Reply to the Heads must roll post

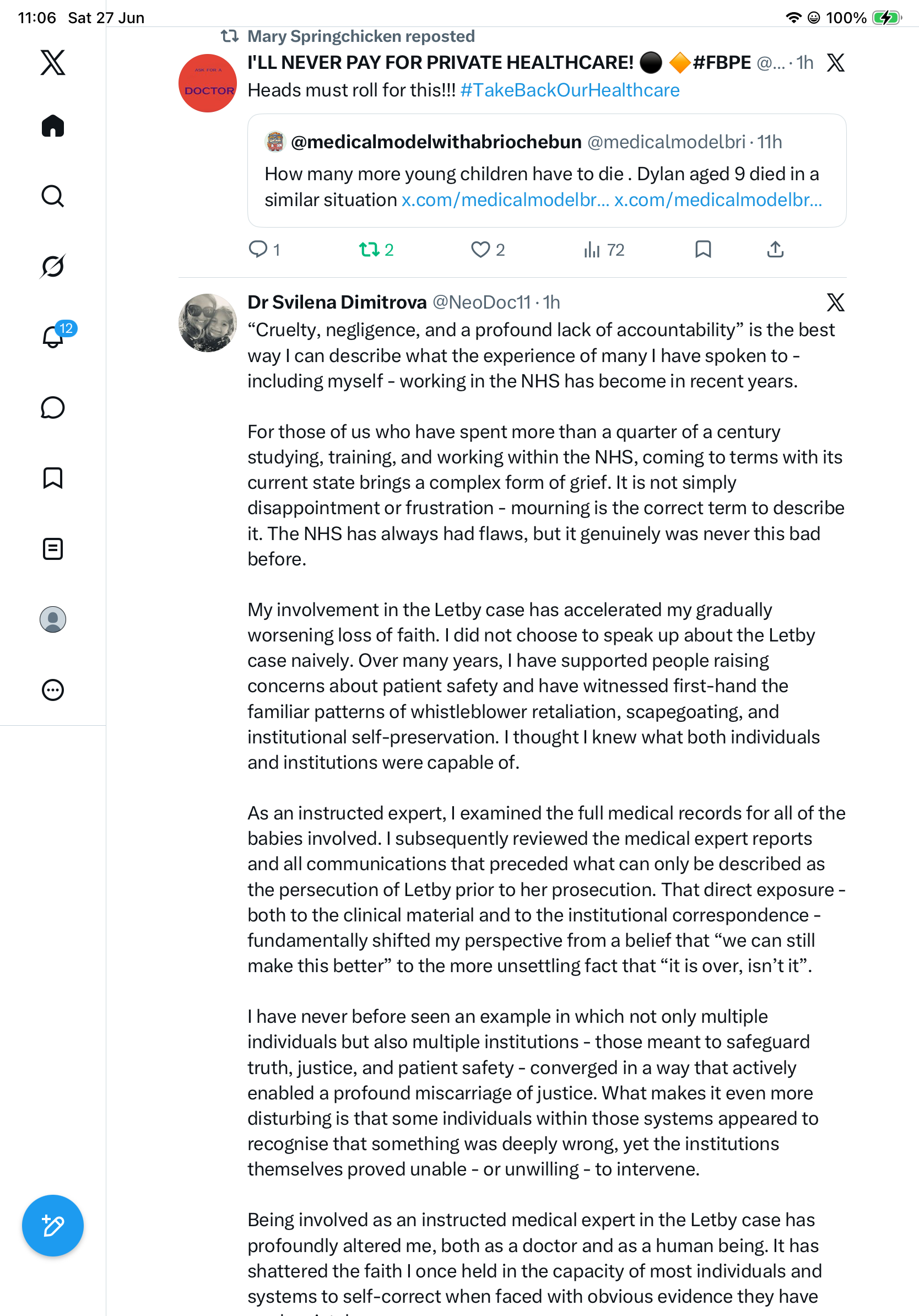point(264,249)
